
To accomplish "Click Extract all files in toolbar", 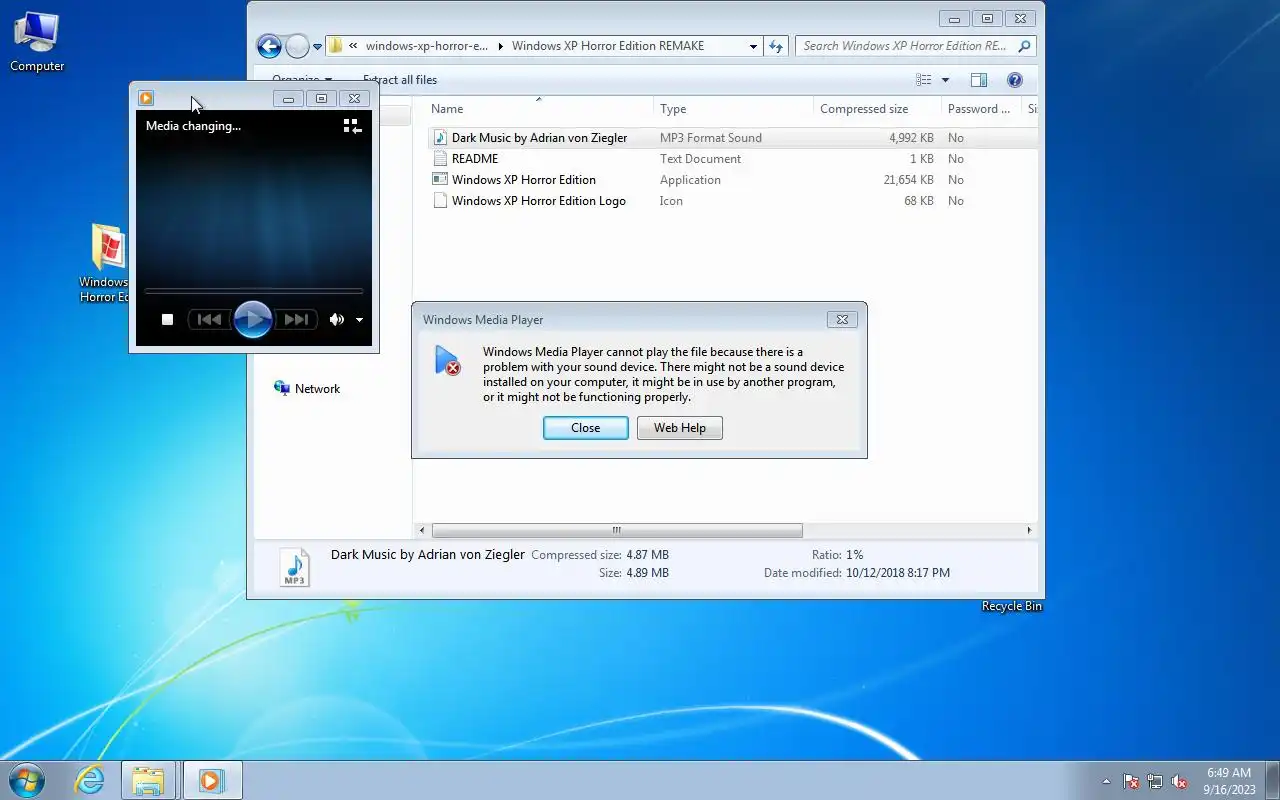I will coord(400,80).
